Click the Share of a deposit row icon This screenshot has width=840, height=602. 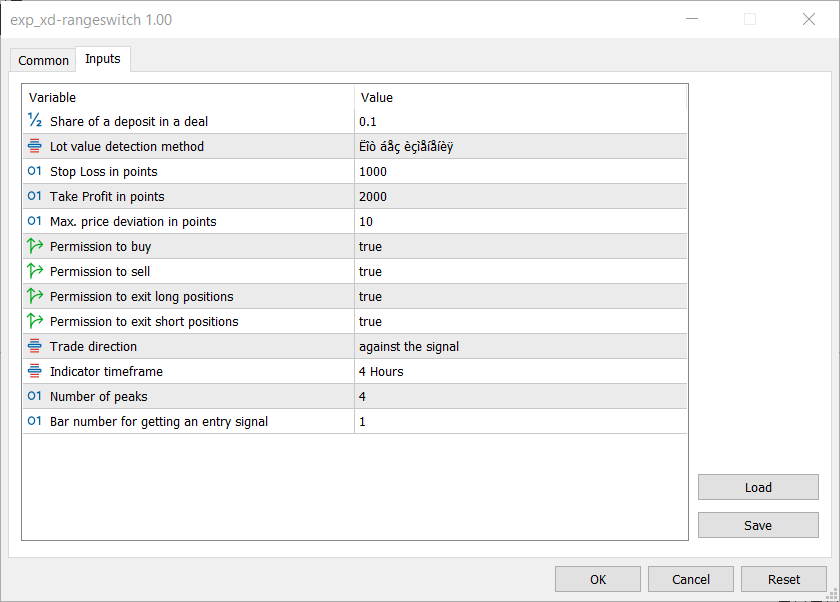tap(35, 121)
